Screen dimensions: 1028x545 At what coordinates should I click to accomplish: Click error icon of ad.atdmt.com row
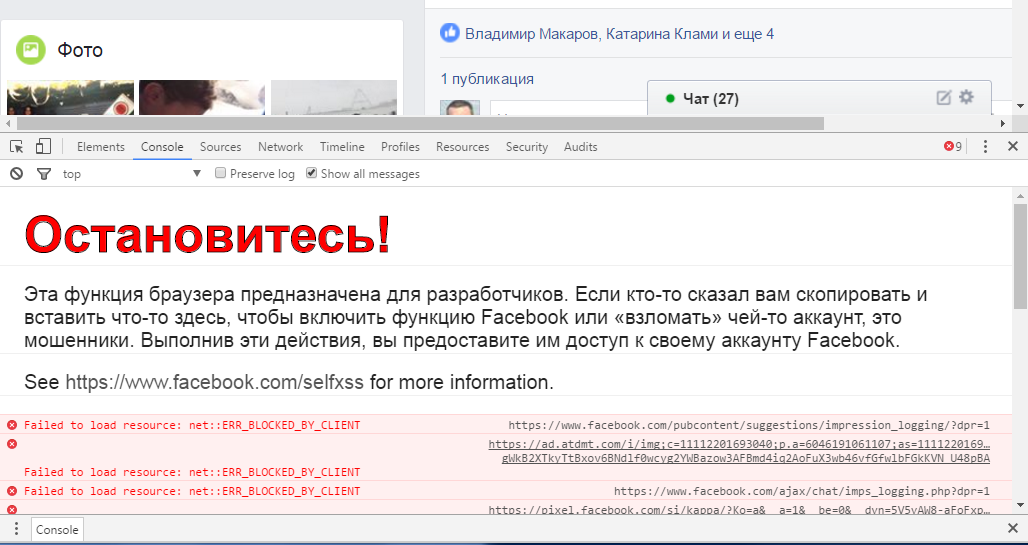tap(12, 444)
